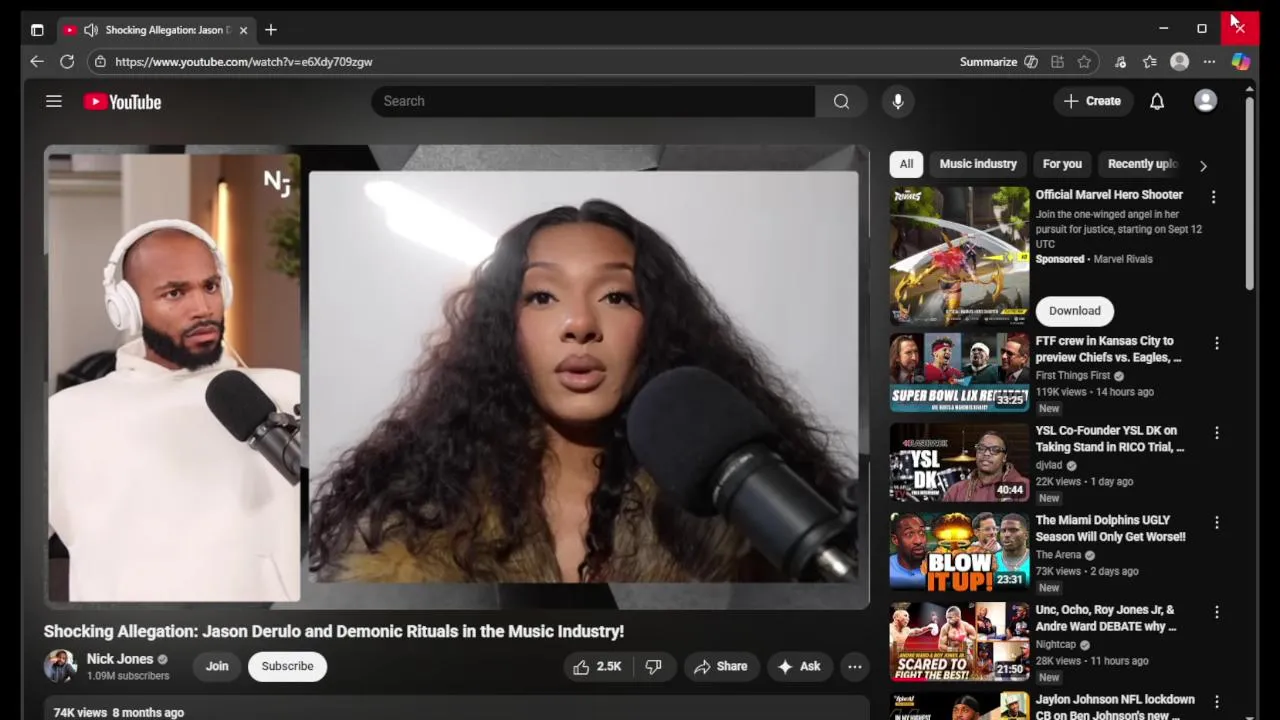Image resolution: width=1280 pixels, height=720 pixels.
Task: Switch to the Shocking Allegation browser tab
Action: click(x=155, y=30)
